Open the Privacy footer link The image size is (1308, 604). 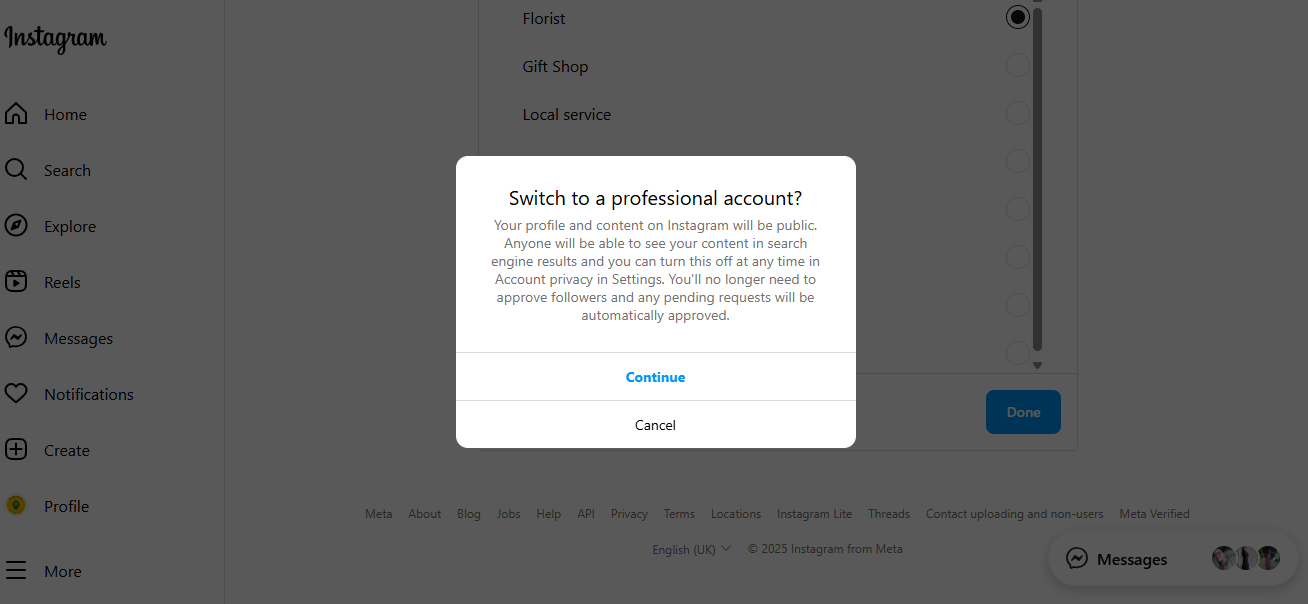point(629,514)
